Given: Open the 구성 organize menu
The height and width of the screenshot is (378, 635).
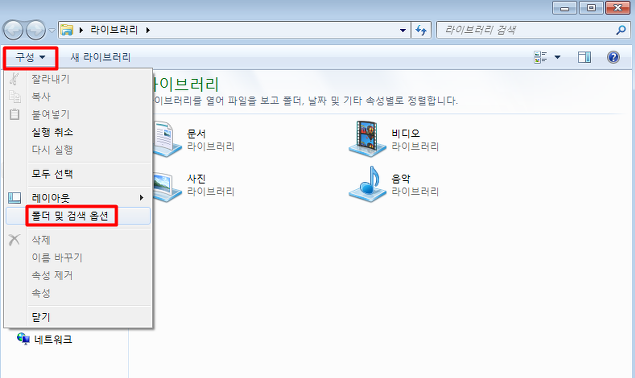Looking at the screenshot, I should point(30,58).
